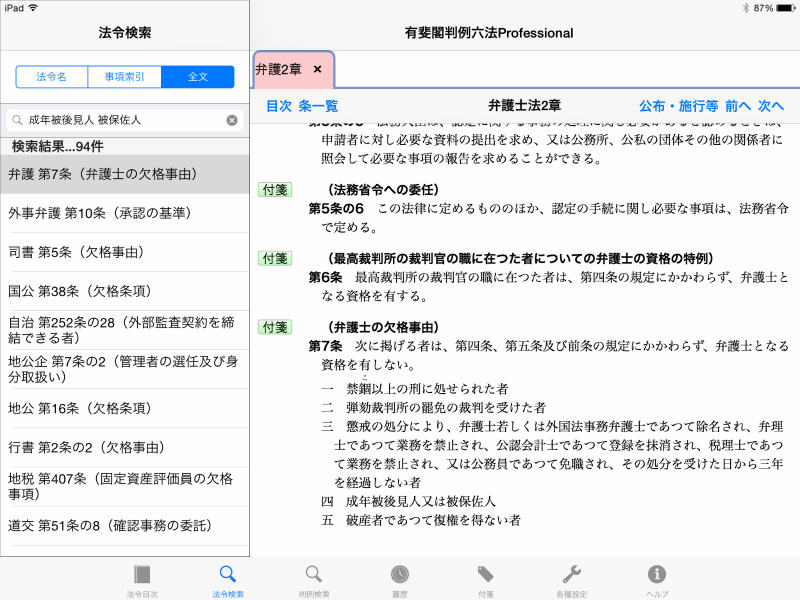Clear the search field text
Viewport: 800px width, 600px height.
click(x=232, y=120)
